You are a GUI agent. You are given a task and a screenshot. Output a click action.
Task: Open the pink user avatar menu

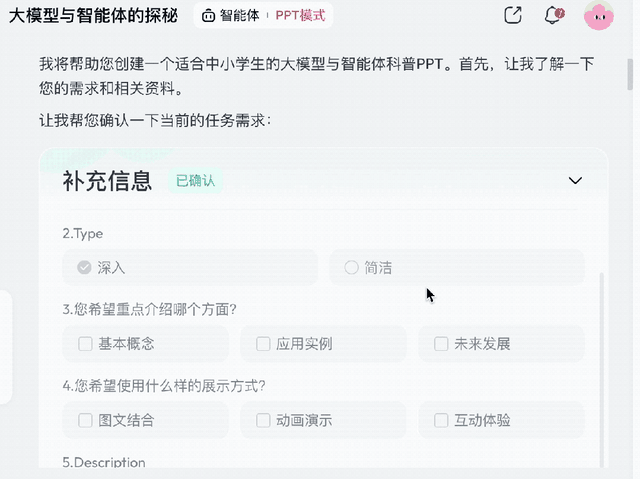(599, 16)
